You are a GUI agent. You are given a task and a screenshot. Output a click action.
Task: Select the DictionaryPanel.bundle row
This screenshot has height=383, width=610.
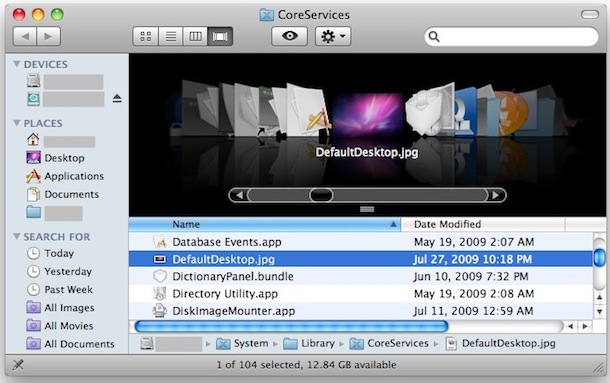pyautogui.click(x=361, y=276)
